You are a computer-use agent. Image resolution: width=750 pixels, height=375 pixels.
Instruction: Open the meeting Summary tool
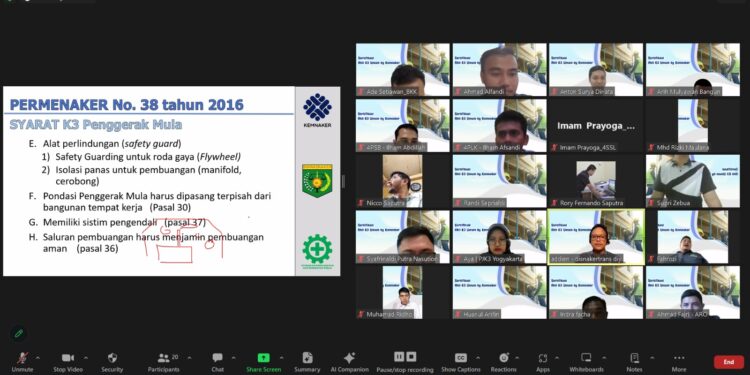coord(307,362)
